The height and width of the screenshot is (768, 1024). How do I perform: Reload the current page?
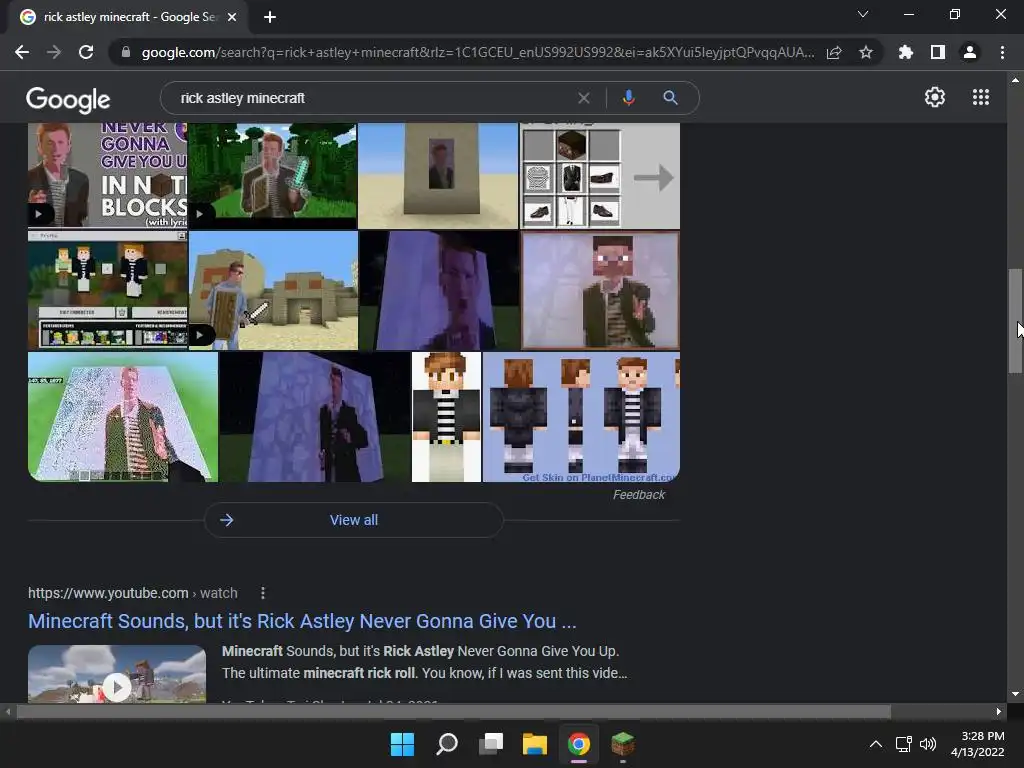(x=86, y=52)
